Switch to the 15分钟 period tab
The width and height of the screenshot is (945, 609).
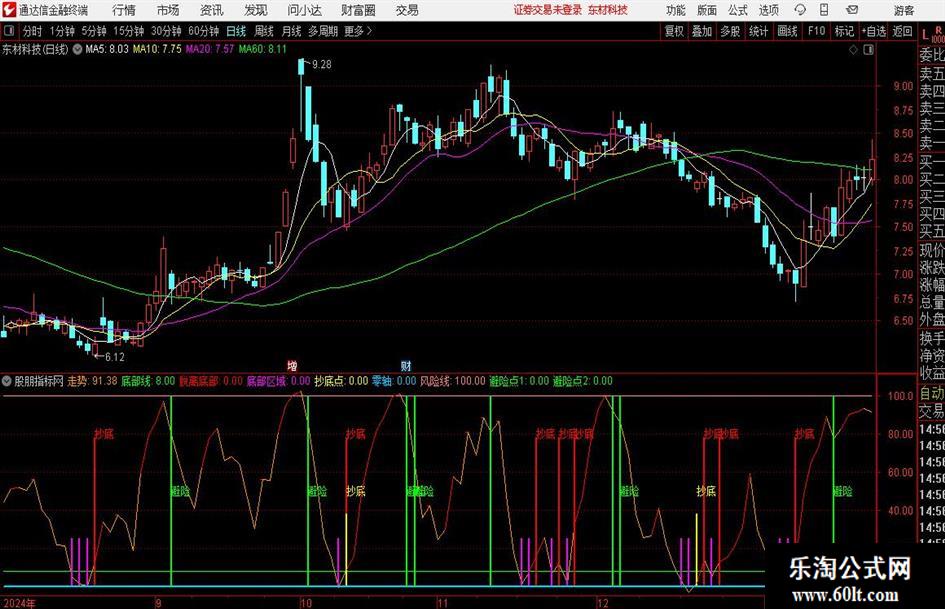click(x=129, y=31)
